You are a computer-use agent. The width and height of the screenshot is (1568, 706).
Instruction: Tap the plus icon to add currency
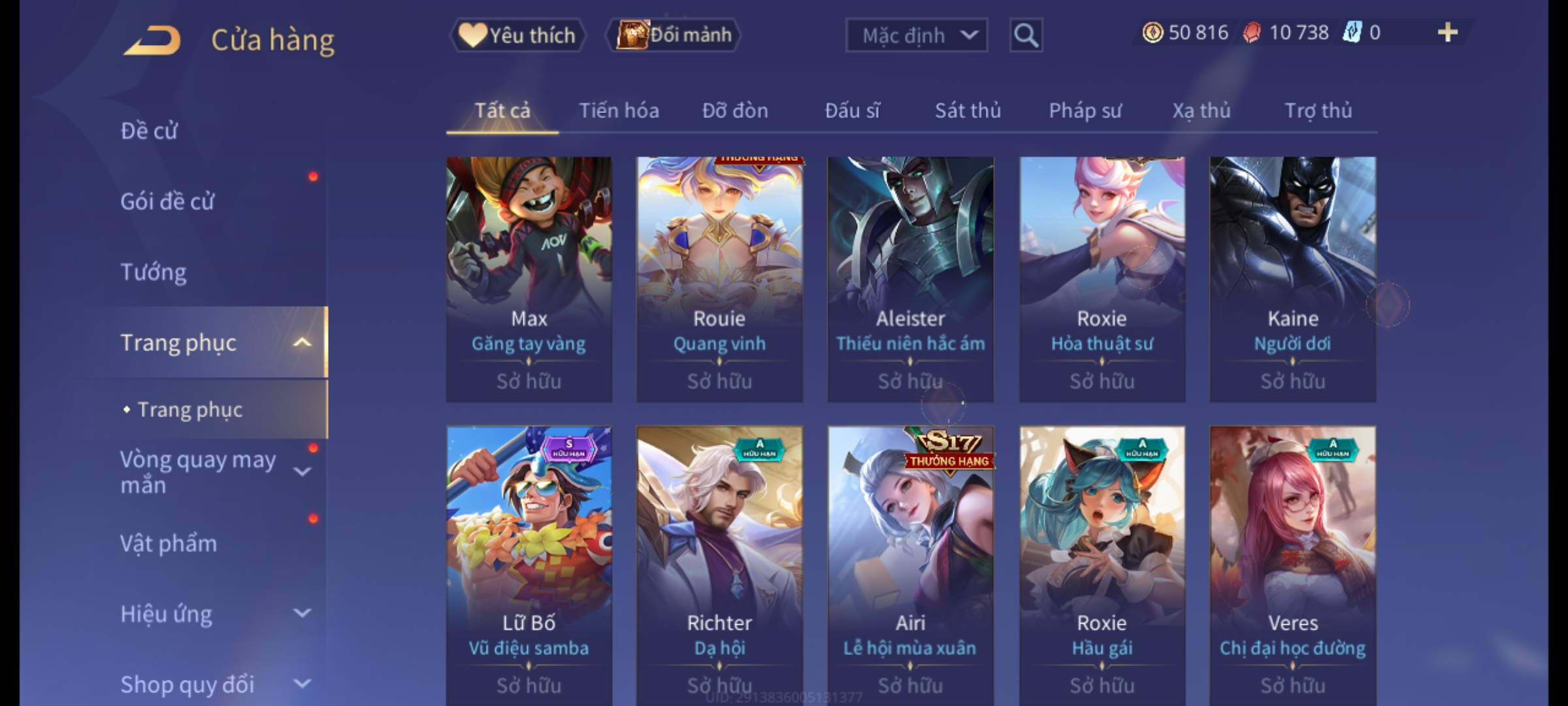1448,33
